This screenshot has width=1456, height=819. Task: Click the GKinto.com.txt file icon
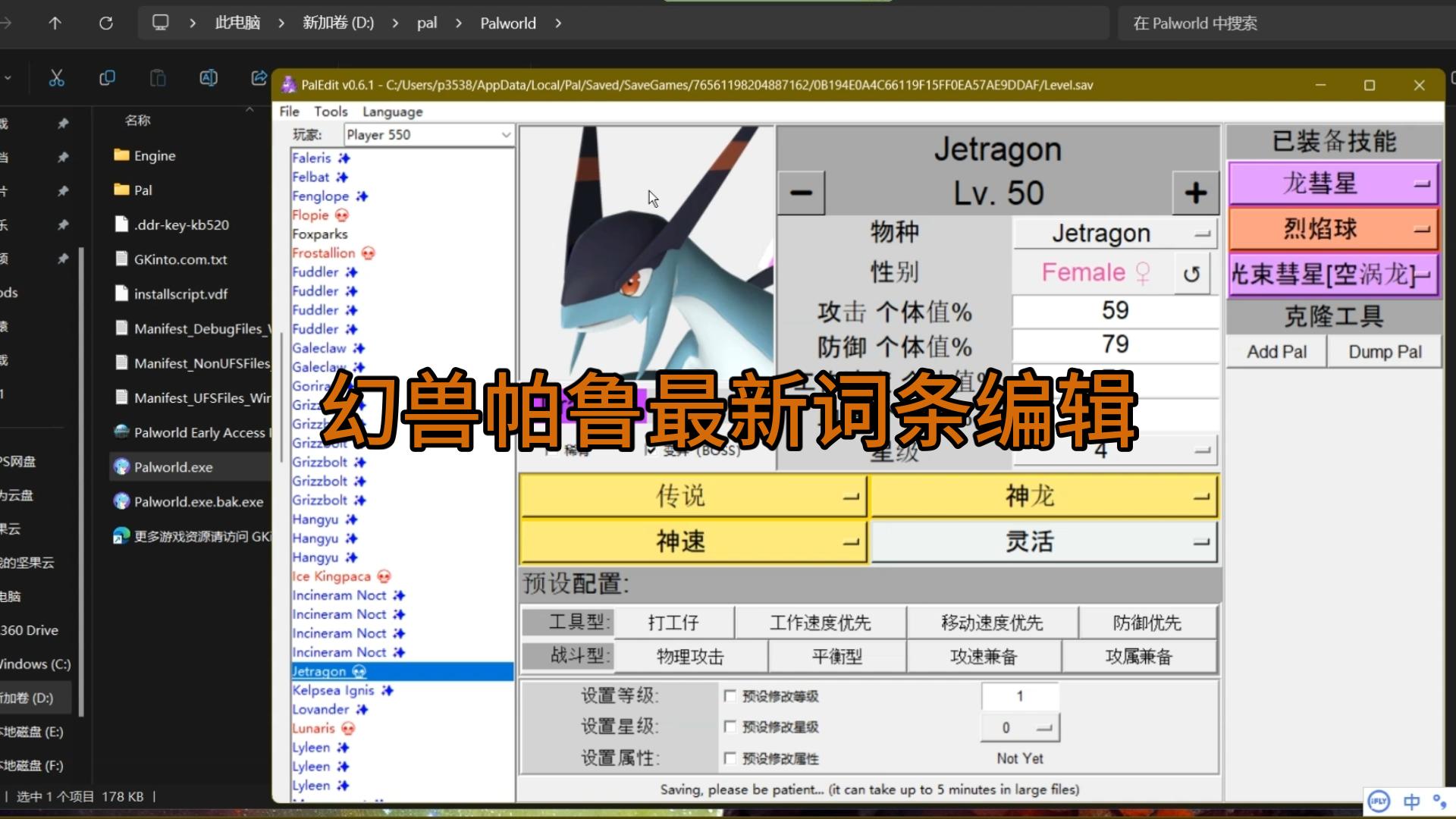(121, 259)
